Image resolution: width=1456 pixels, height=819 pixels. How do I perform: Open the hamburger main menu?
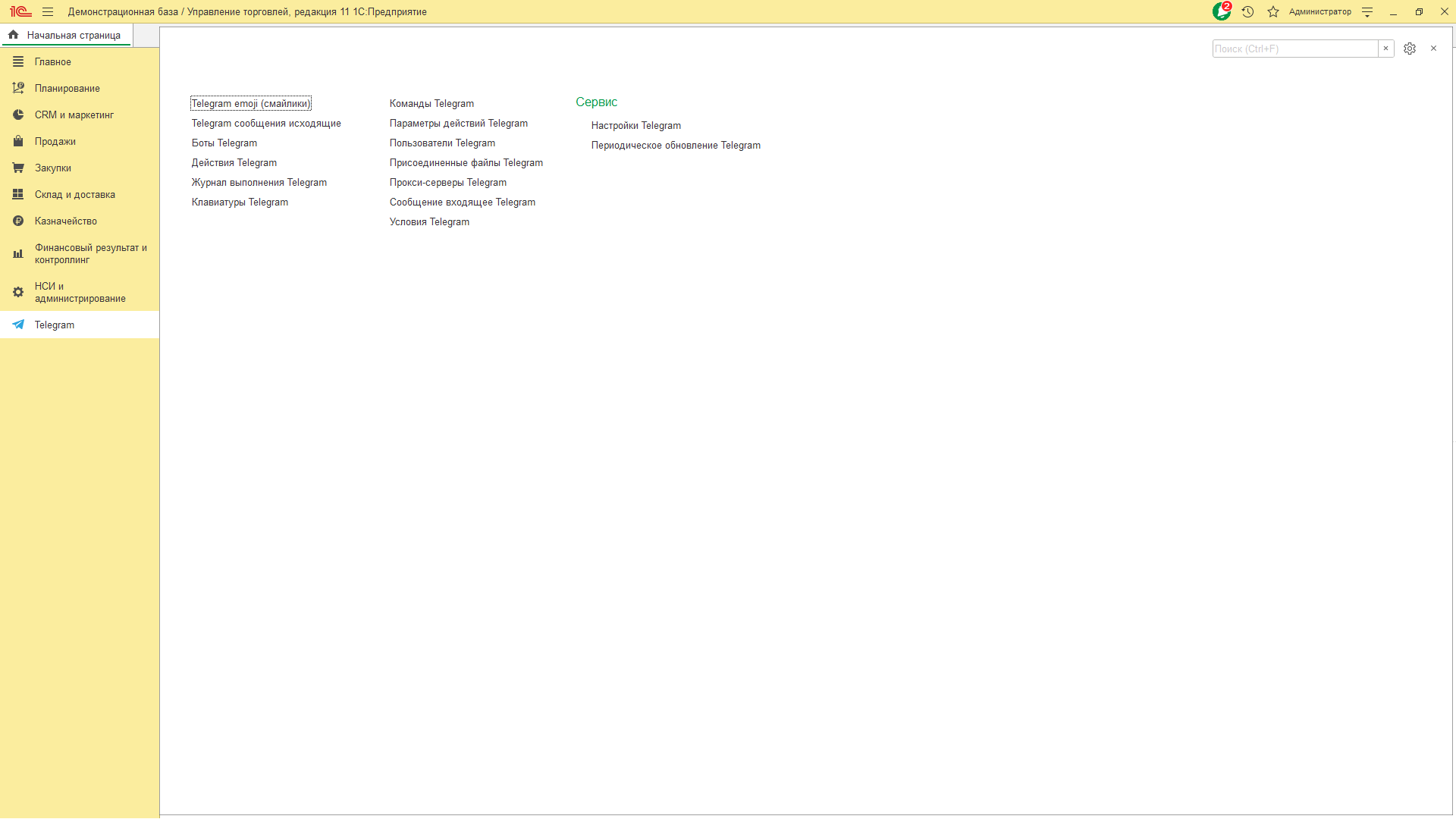tap(48, 11)
